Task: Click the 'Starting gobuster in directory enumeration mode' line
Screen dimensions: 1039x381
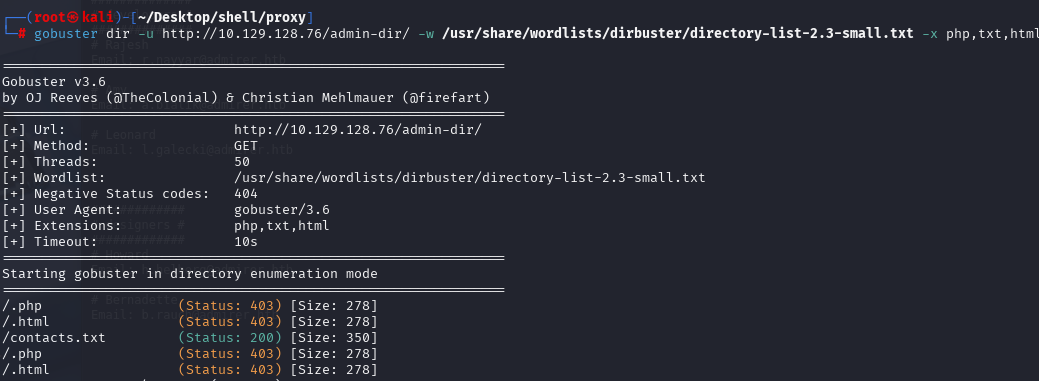Action: coord(190,274)
